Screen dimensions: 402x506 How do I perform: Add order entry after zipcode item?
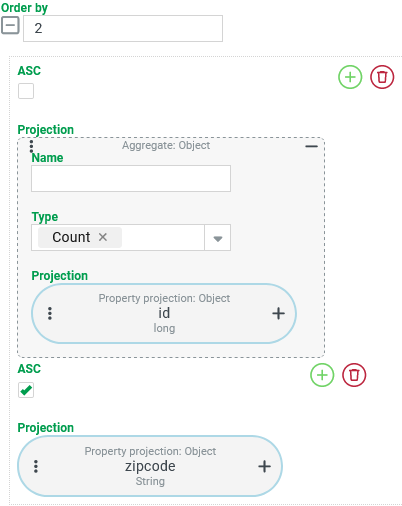(x=322, y=375)
